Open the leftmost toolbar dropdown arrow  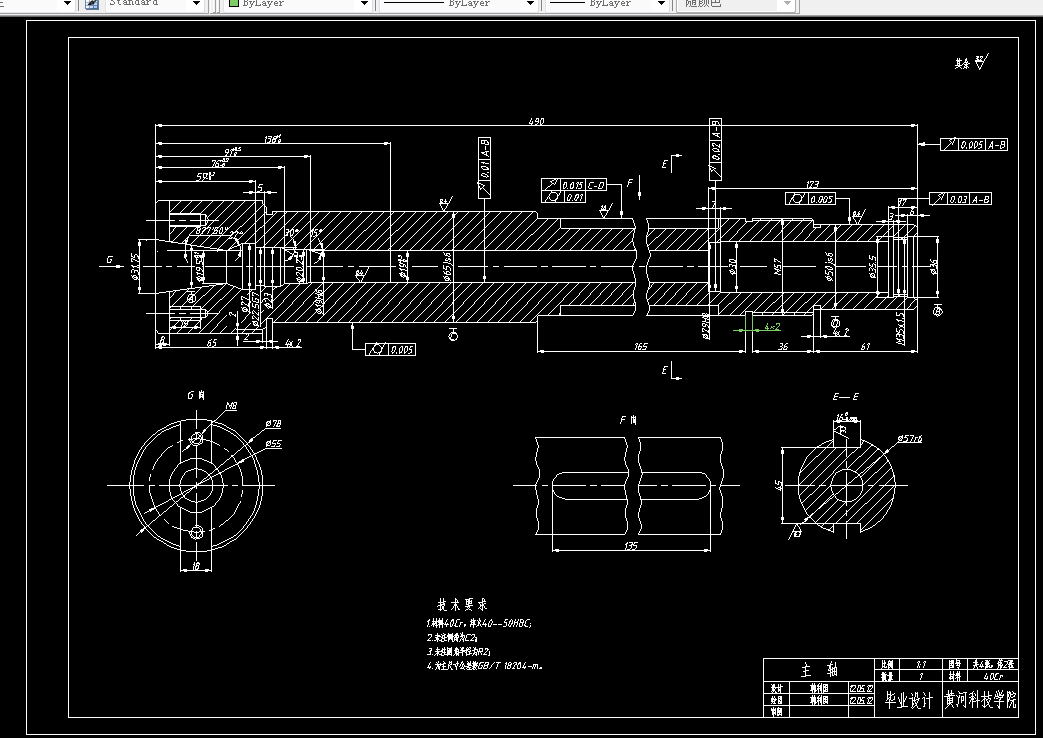[66, 4]
